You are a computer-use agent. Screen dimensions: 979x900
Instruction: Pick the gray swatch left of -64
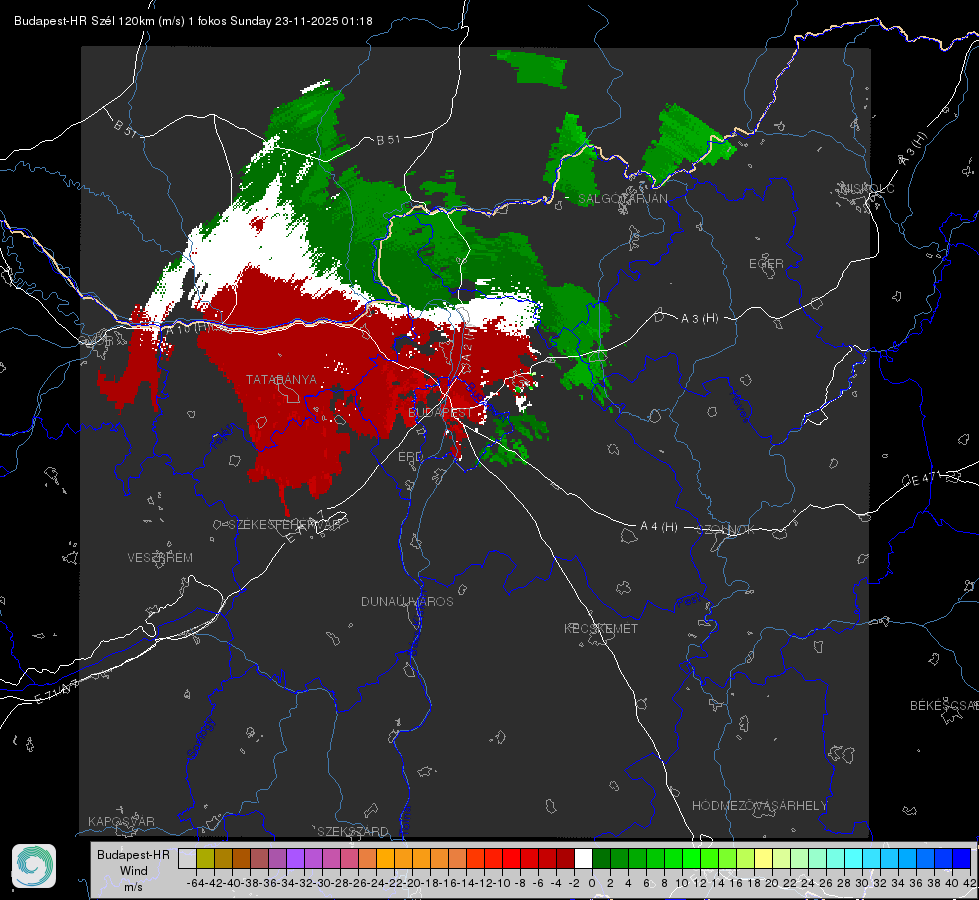click(x=187, y=858)
